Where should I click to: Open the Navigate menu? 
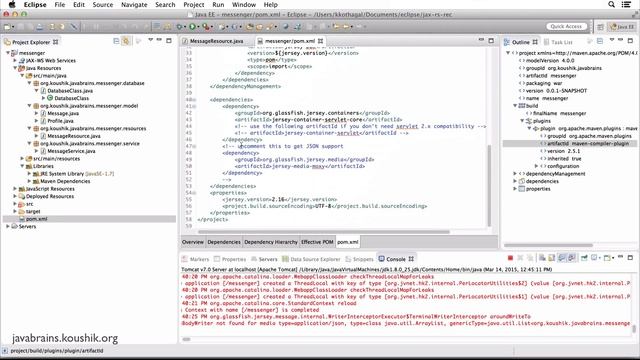[134, 4]
